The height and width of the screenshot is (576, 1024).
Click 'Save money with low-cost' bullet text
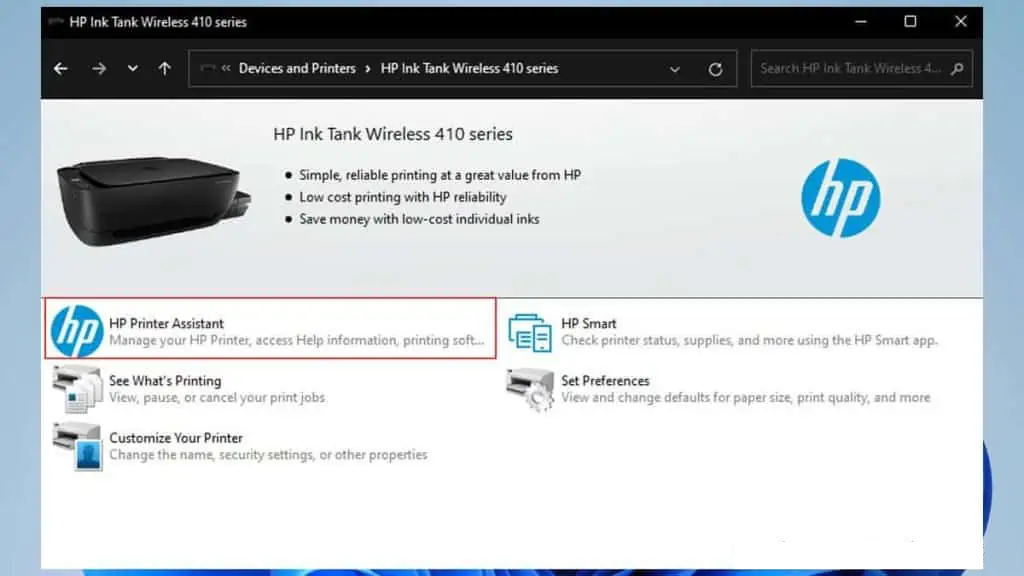point(419,219)
